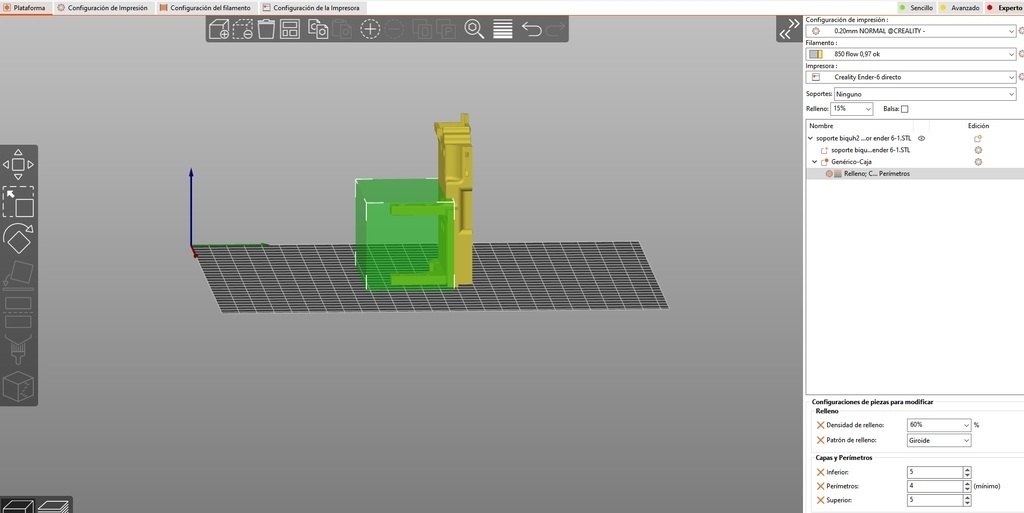Open the variable layer height icon
Image resolution: width=1024 pixels, height=513 pixels.
tap(502, 29)
